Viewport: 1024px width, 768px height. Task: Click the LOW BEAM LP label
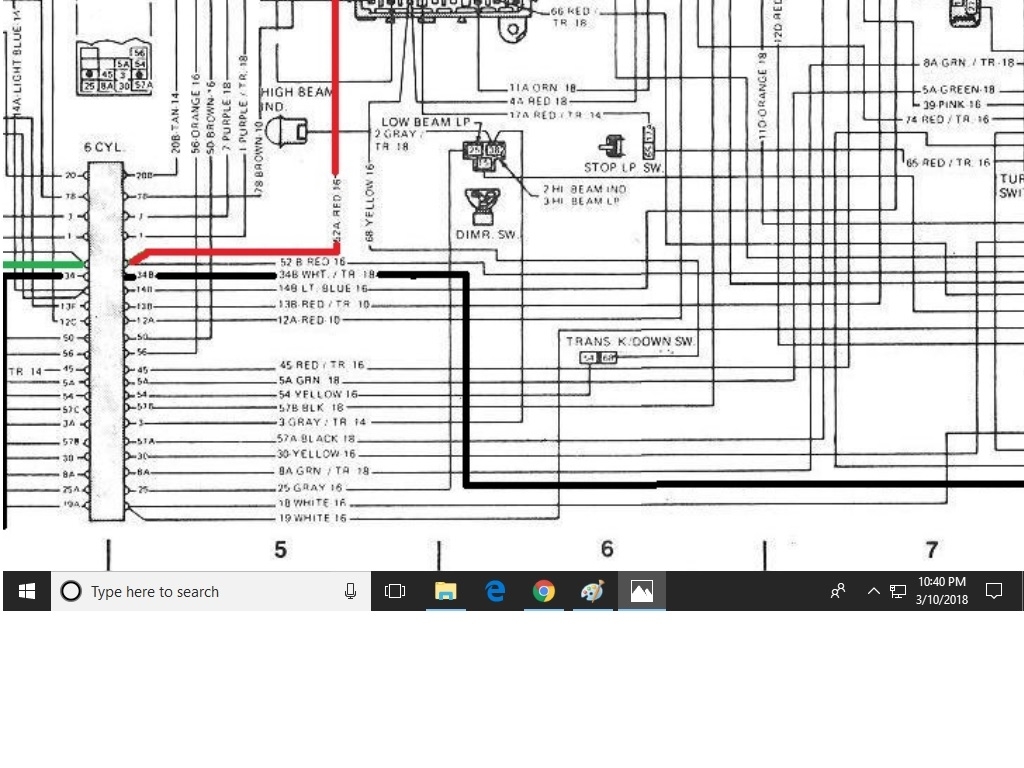(x=426, y=122)
